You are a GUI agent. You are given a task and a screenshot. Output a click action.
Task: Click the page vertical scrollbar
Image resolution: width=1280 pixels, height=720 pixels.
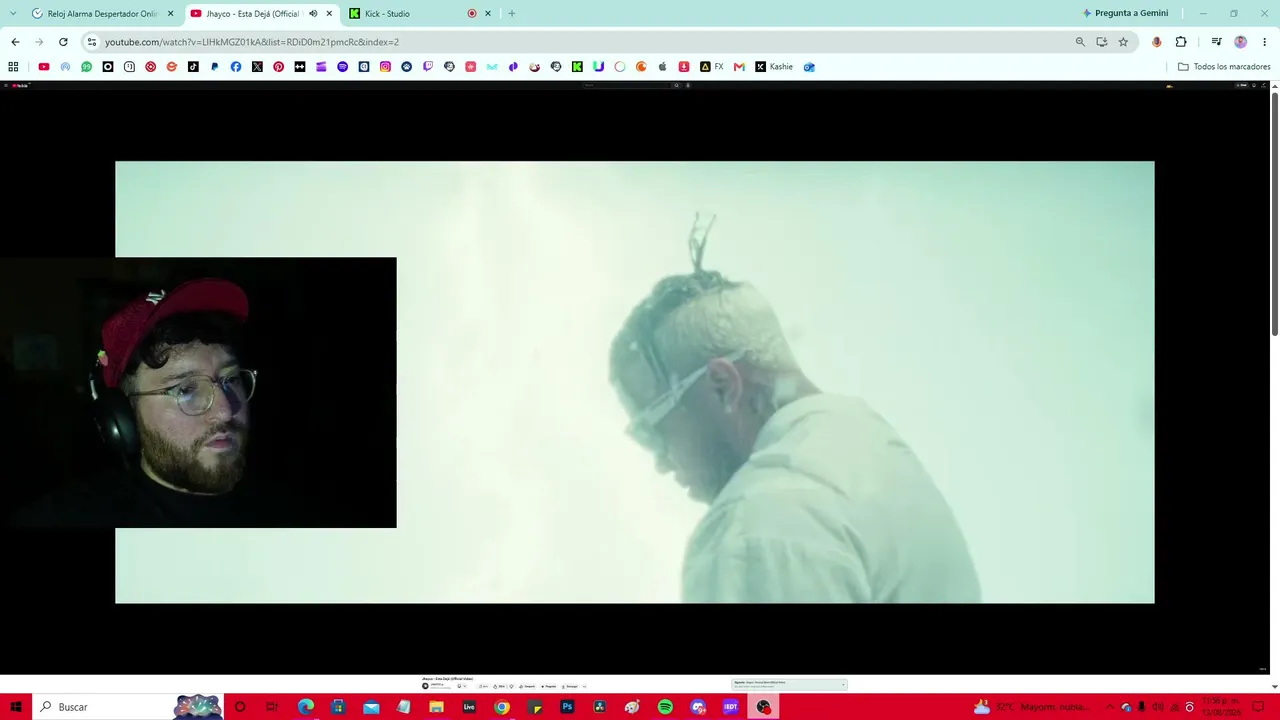click(1274, 213)
